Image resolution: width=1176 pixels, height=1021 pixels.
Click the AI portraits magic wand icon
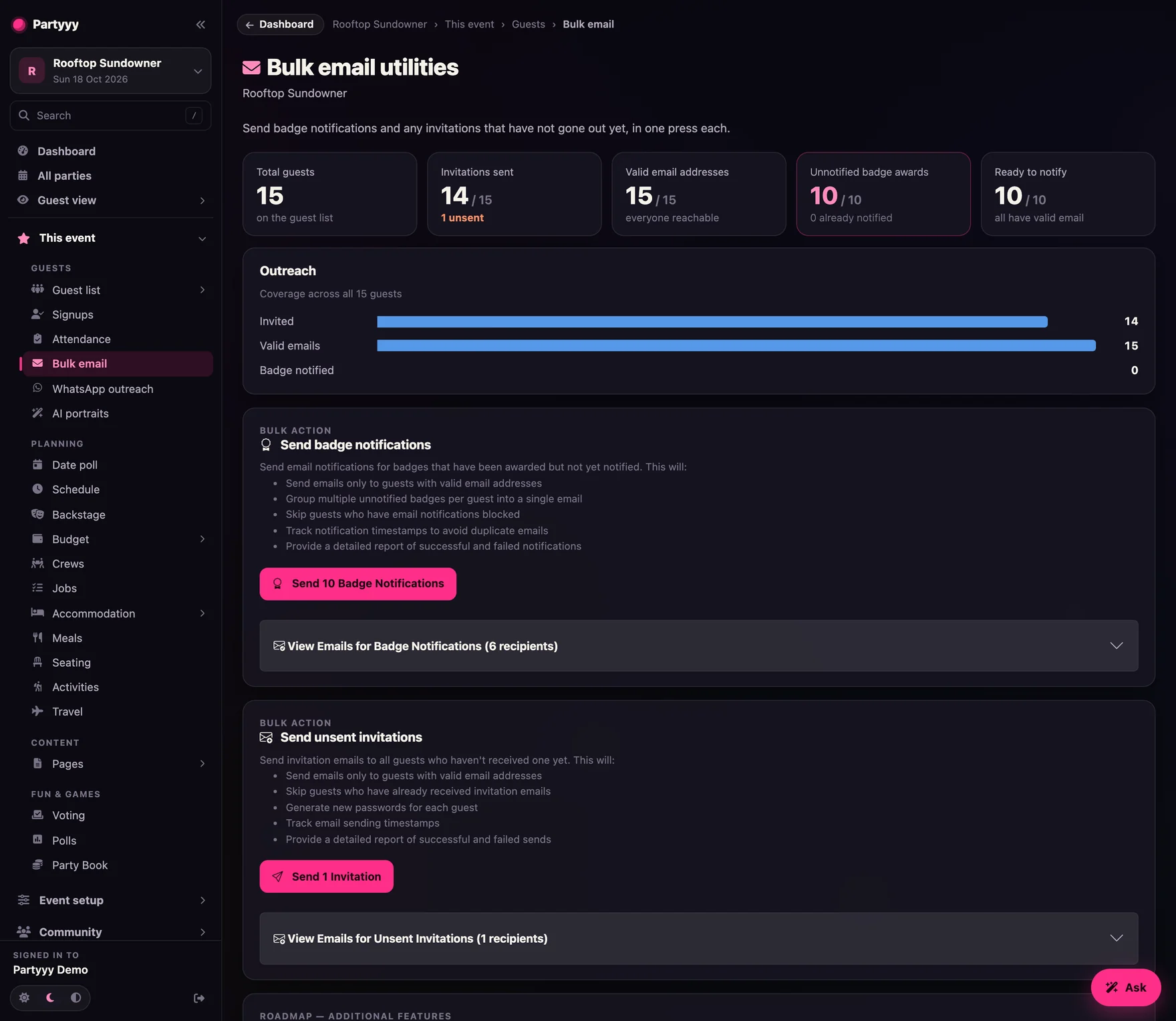37,413
